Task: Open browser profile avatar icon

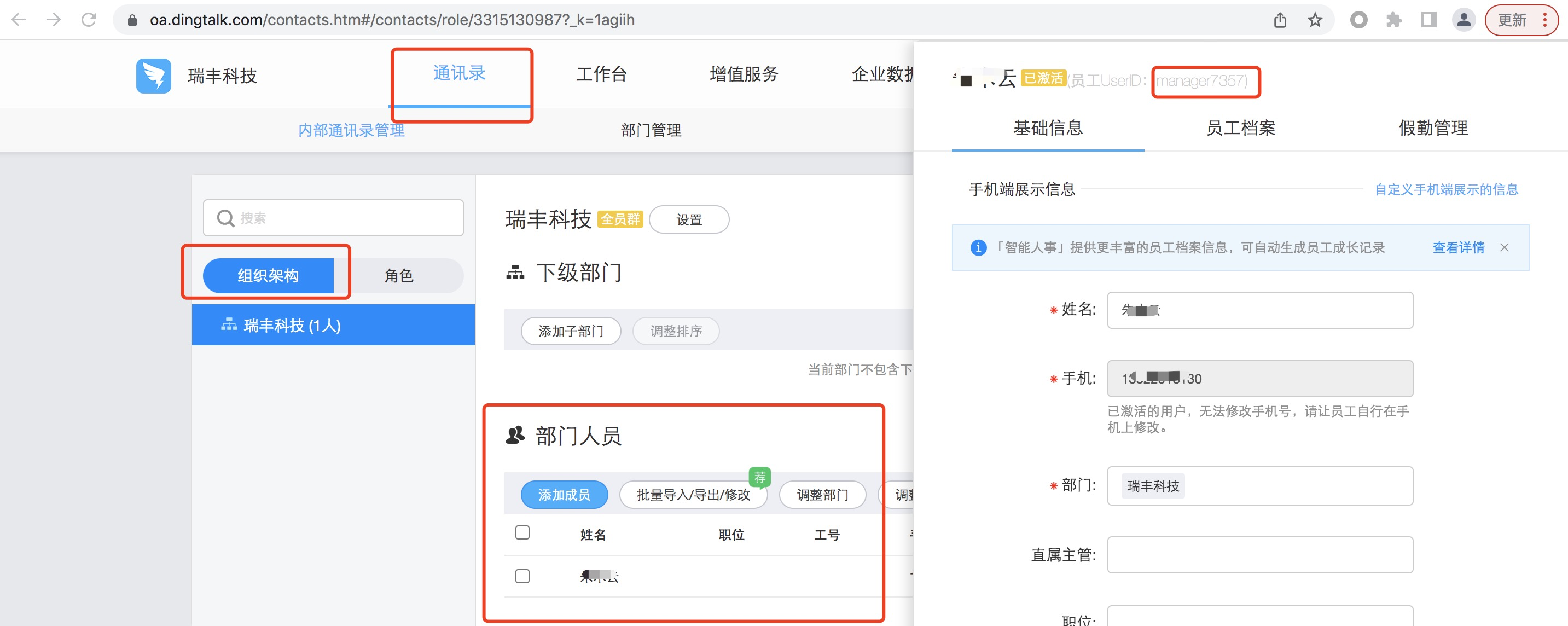Action: click(x=1464, y=20)
